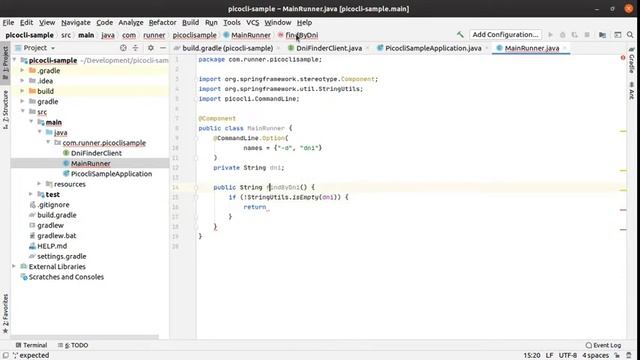Click the Run green play icon

pyautogui.click(x=550, y=35)
